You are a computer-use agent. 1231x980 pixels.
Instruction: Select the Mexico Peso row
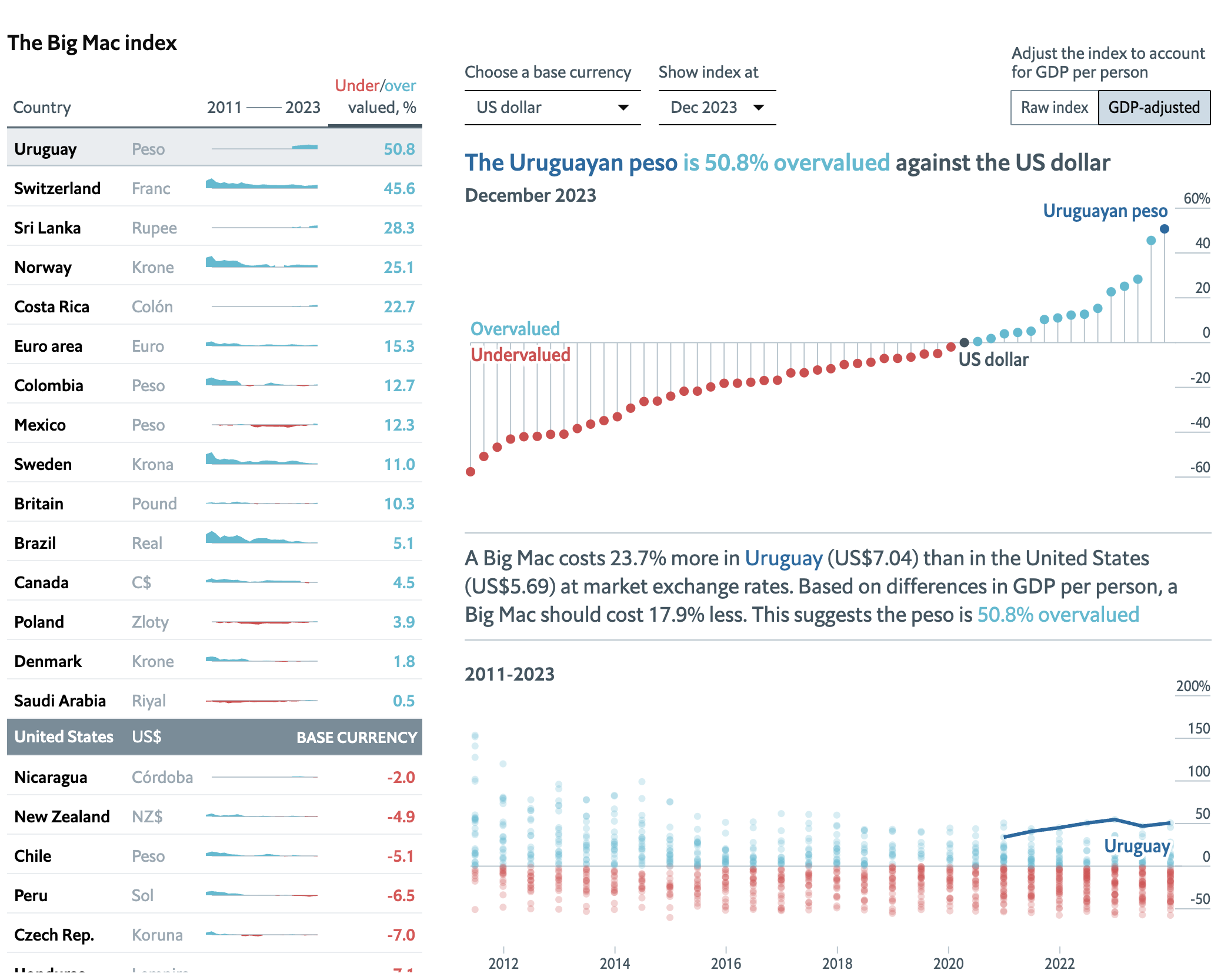[x=214, y=425]
